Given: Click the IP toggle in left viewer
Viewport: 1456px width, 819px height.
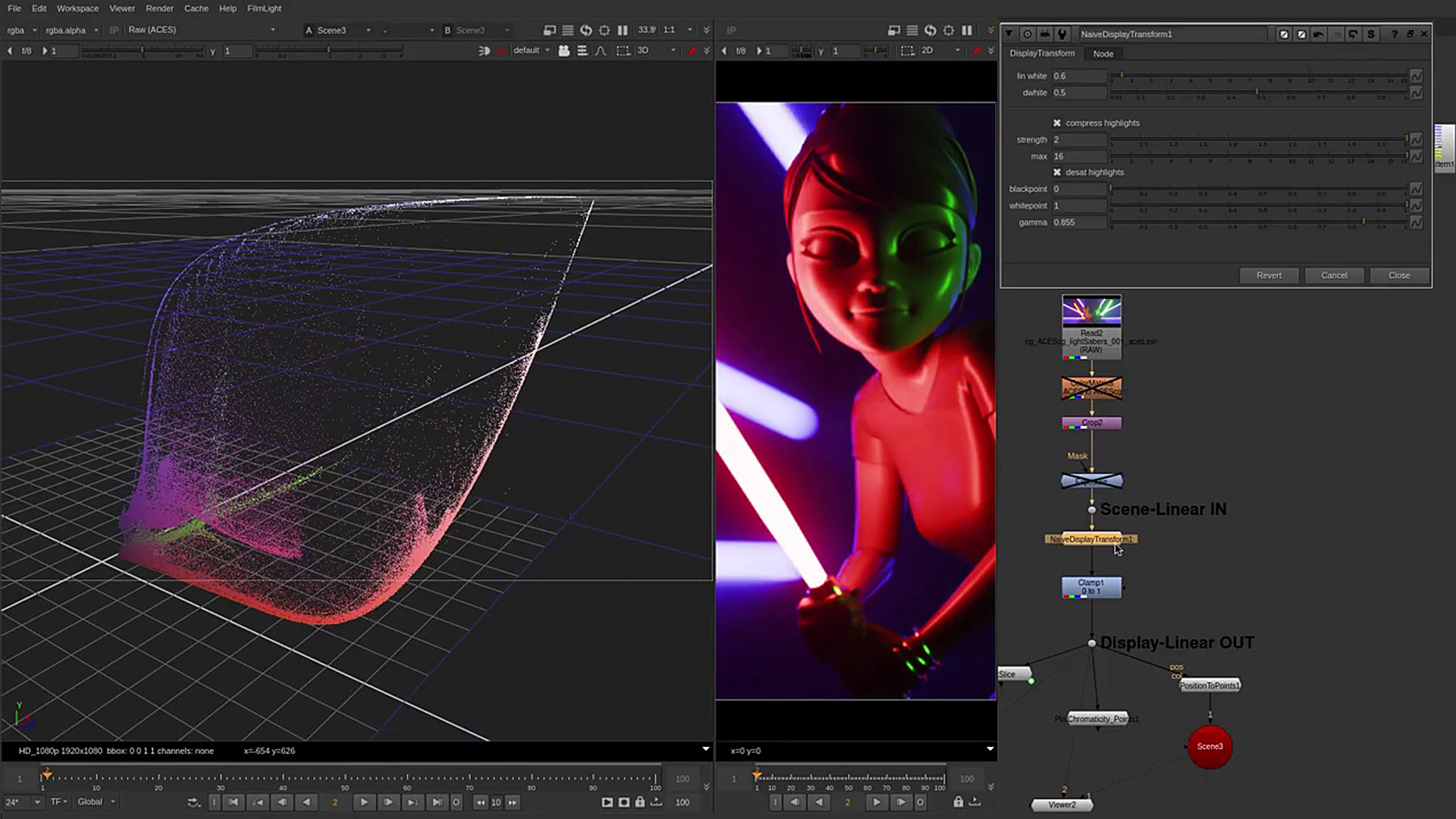Looking at the screenshot, I should click(x=114, y=30).
